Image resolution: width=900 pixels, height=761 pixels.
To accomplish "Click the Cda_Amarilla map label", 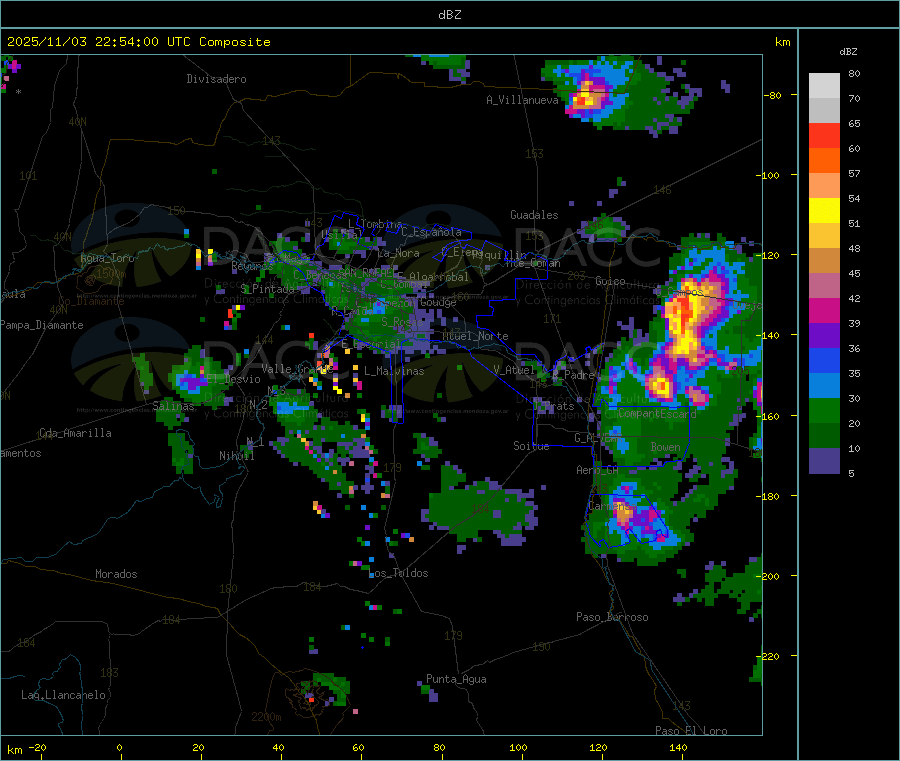I will 75,433.
